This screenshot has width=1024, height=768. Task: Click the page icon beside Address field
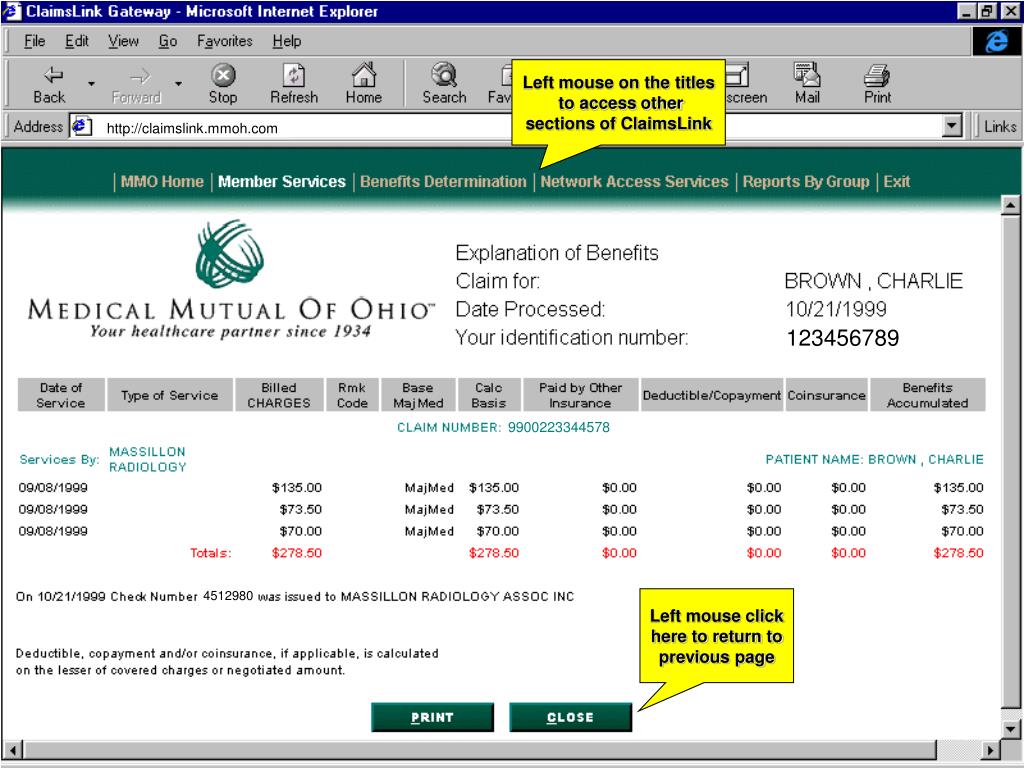[81, 126]
